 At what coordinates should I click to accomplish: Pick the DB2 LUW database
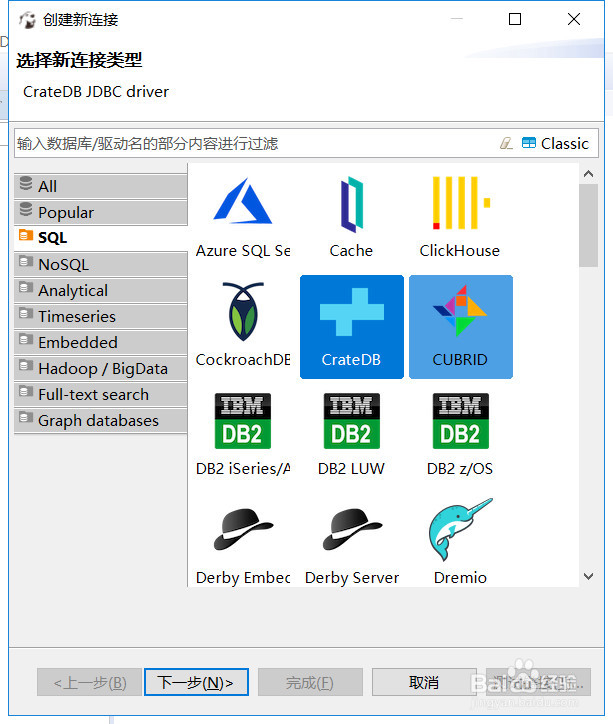(352, 435)
